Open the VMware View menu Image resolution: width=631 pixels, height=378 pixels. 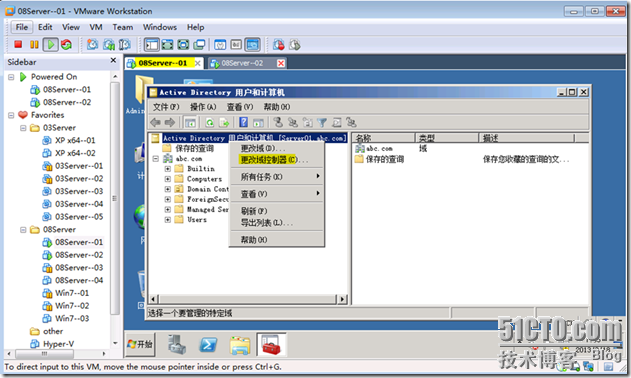[x=70, y=27]
